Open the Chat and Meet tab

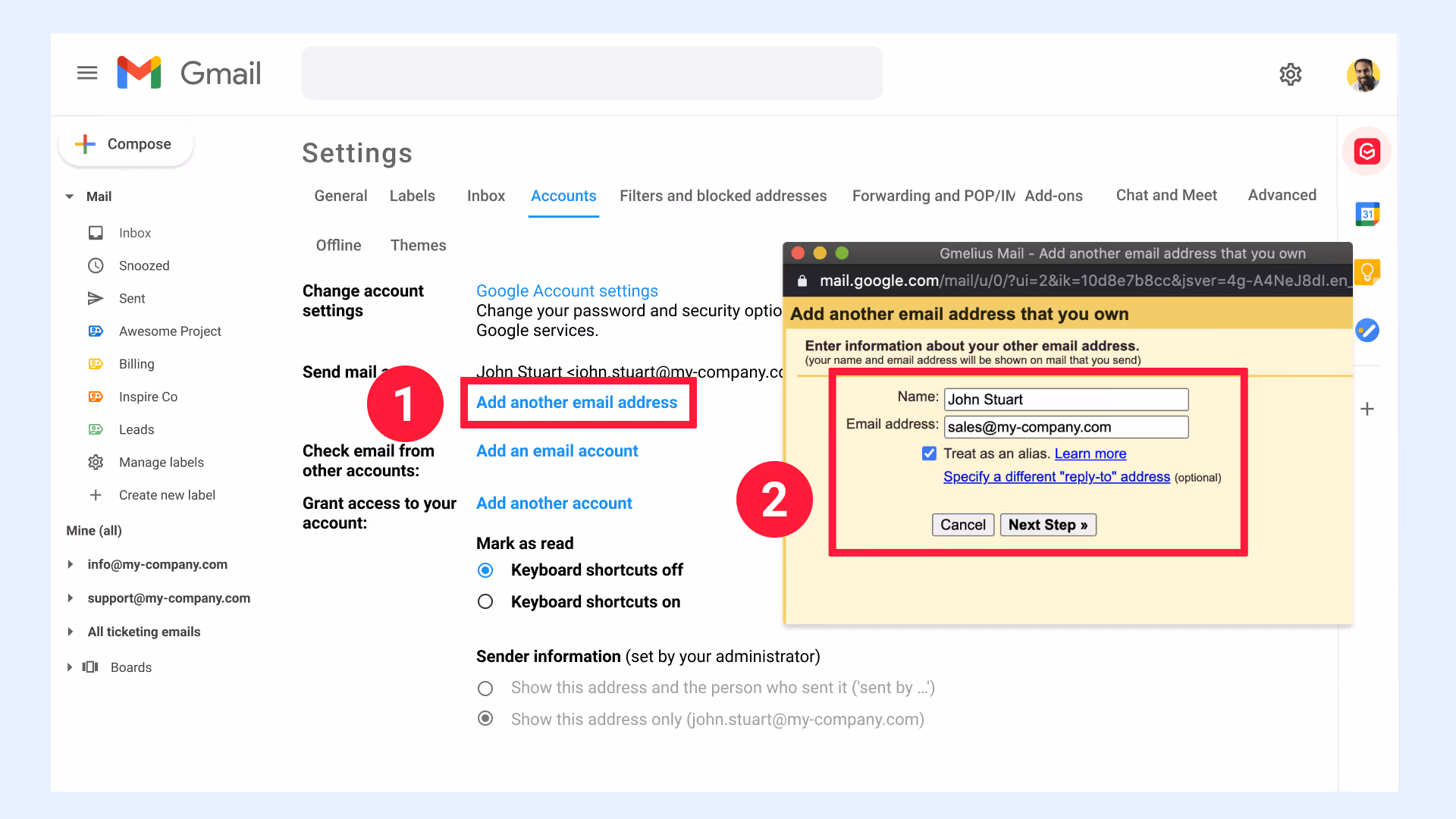[x=1166, y=195]
